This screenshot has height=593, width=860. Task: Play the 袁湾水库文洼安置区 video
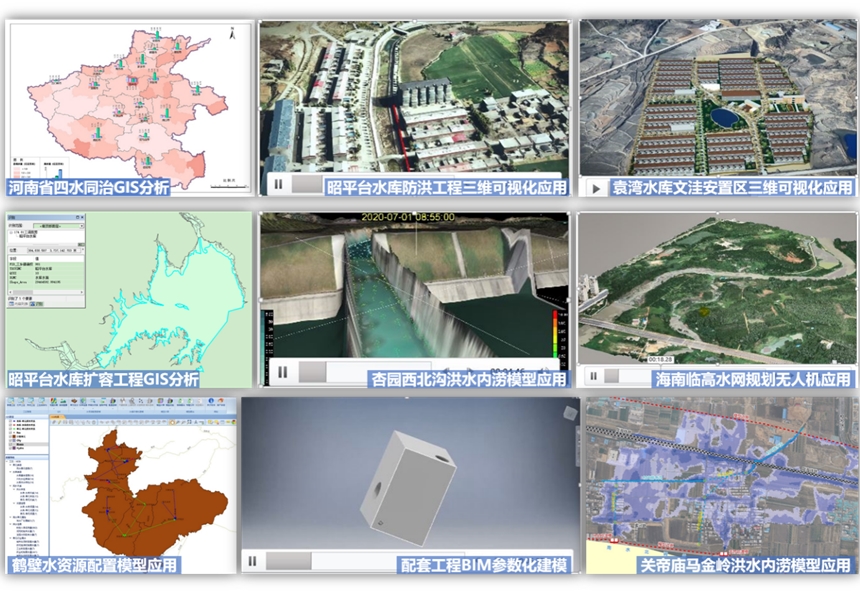point(596,187)
